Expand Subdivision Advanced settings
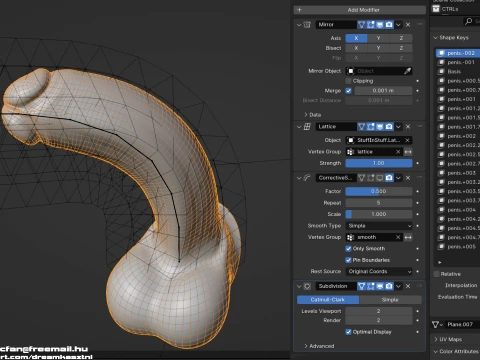 click(319, 346)
